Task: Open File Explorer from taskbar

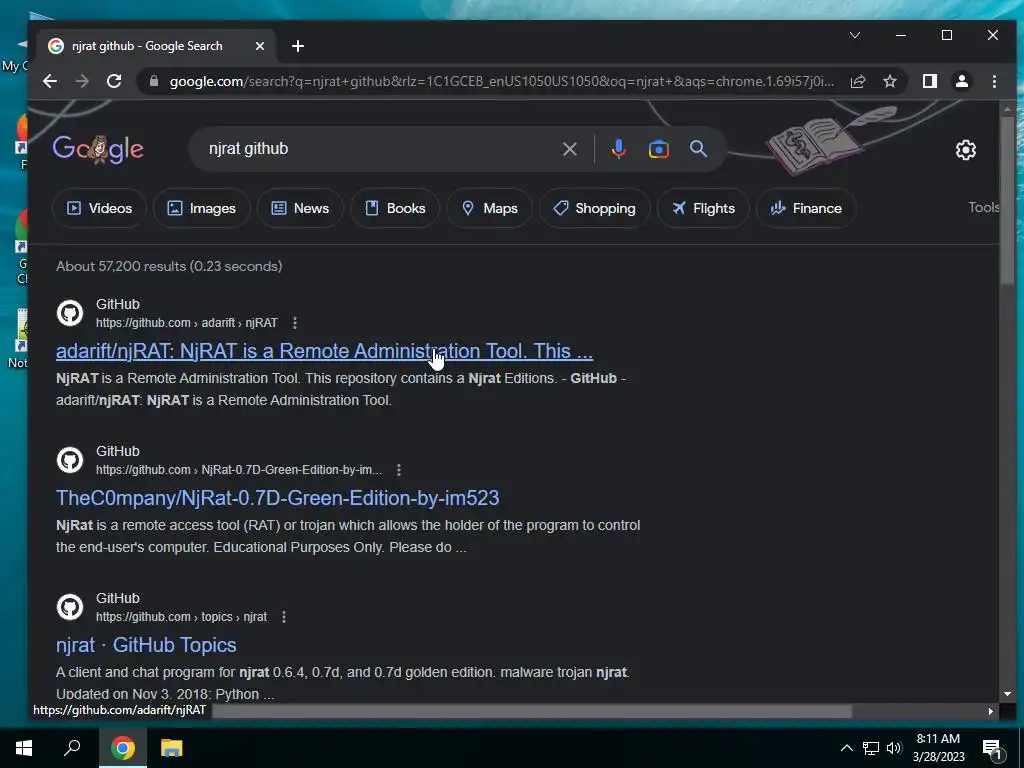Action: (171, 748)
